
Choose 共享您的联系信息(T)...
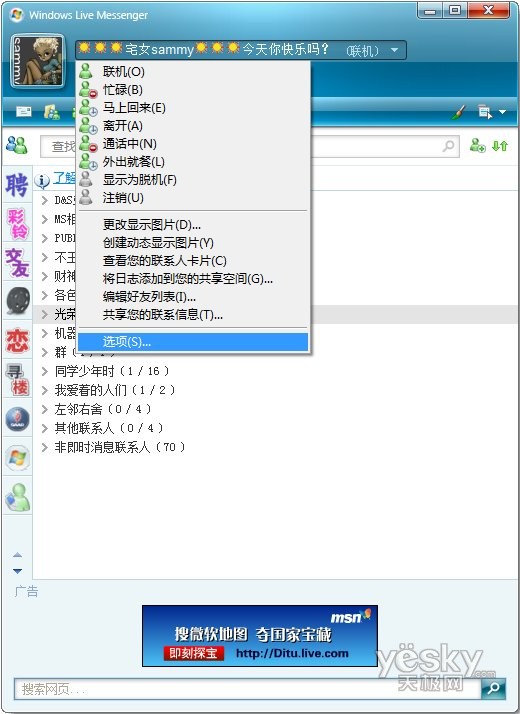coord(193,315)
